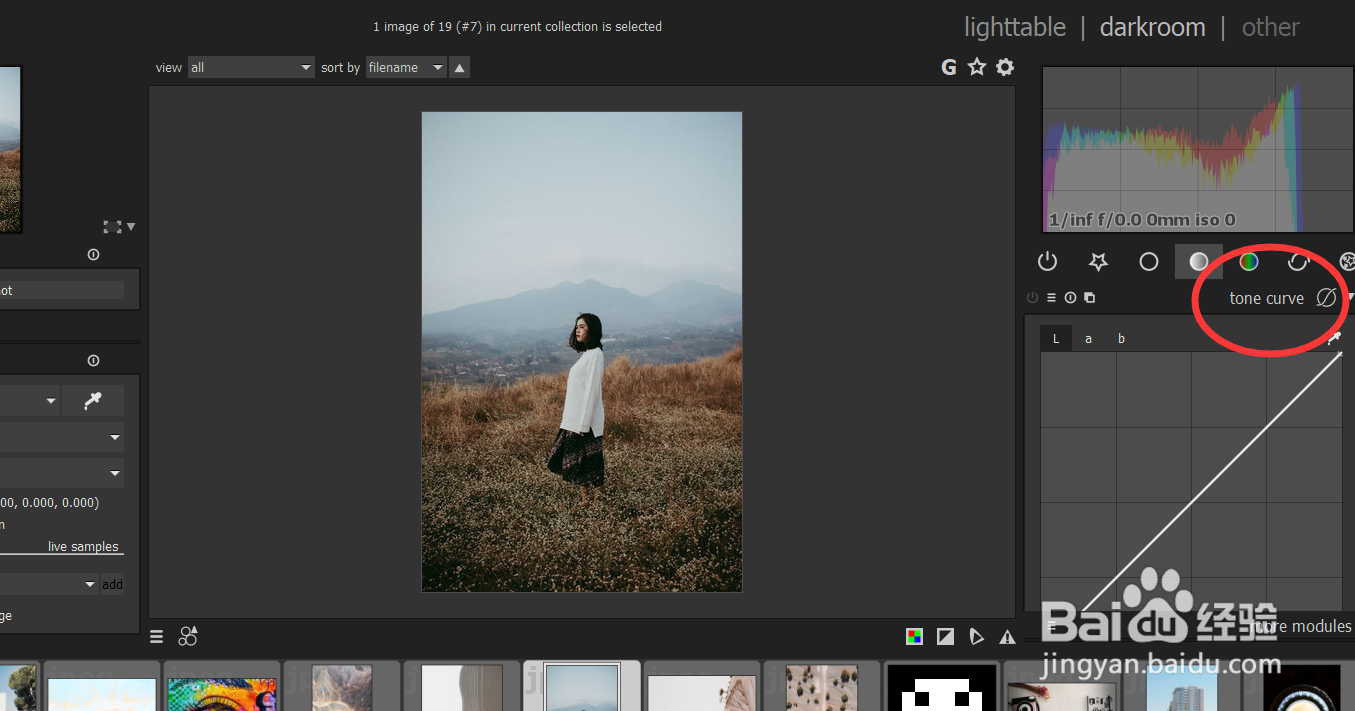Viewport: 1355px width, 711px height.
Task: Create new tone curve module instance
Action: tap(1089, 298)
